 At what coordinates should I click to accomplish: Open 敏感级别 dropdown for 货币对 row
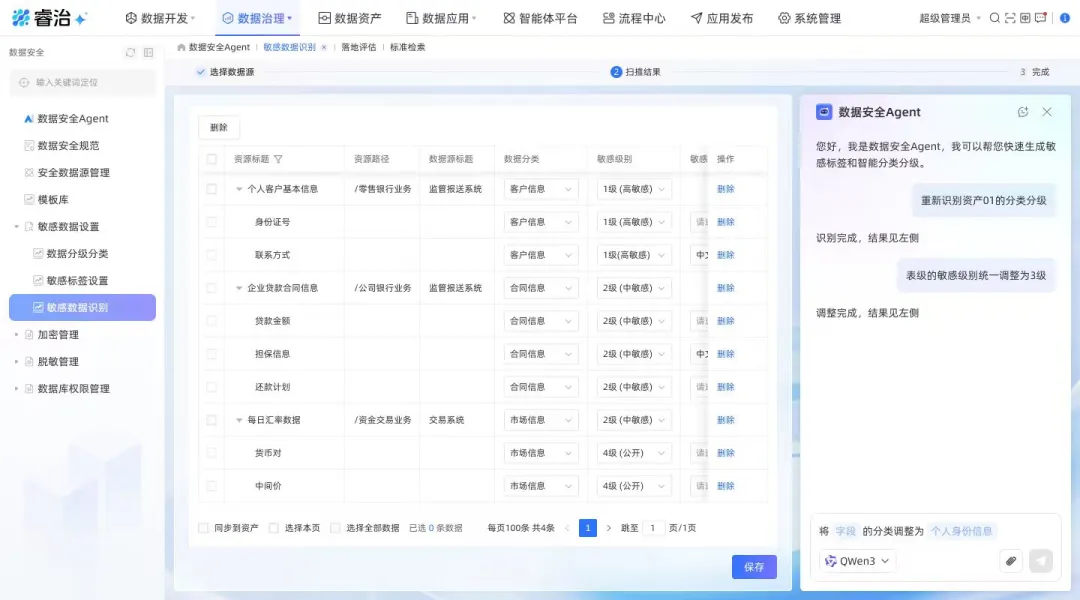click(x=634, y=453)
